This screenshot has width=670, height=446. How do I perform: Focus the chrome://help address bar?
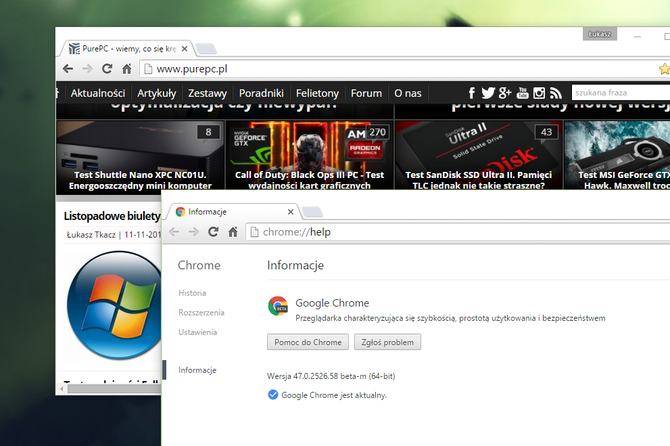[x=458, y=232]
